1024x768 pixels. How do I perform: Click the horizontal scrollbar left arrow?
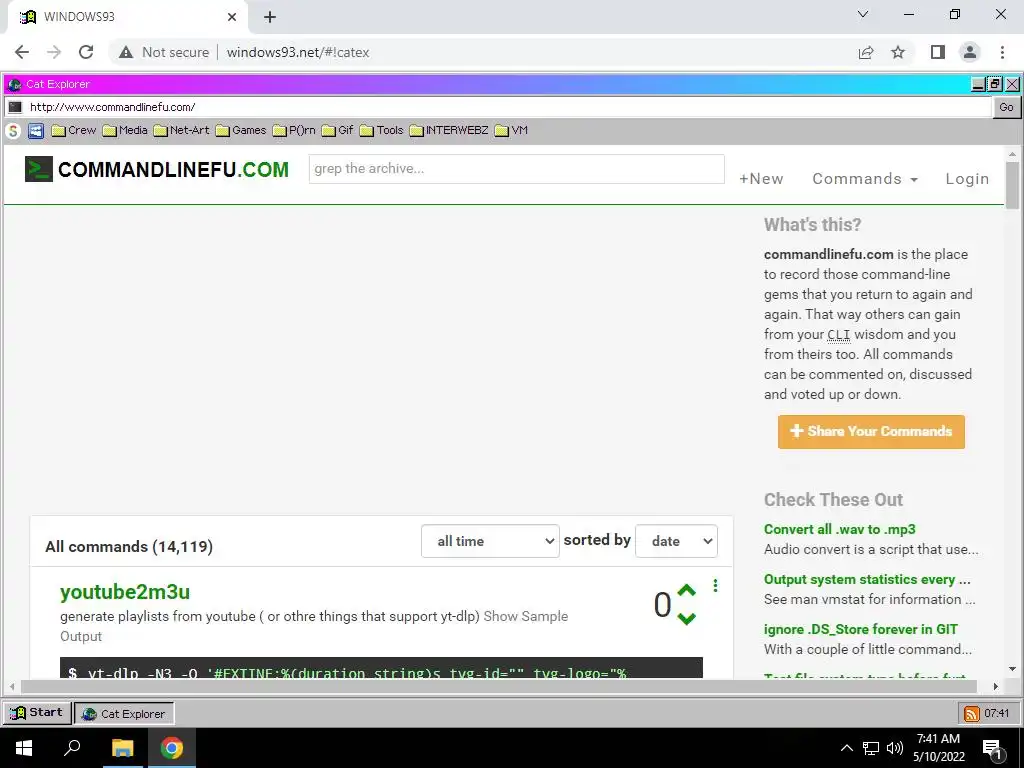tap(11, 686)
